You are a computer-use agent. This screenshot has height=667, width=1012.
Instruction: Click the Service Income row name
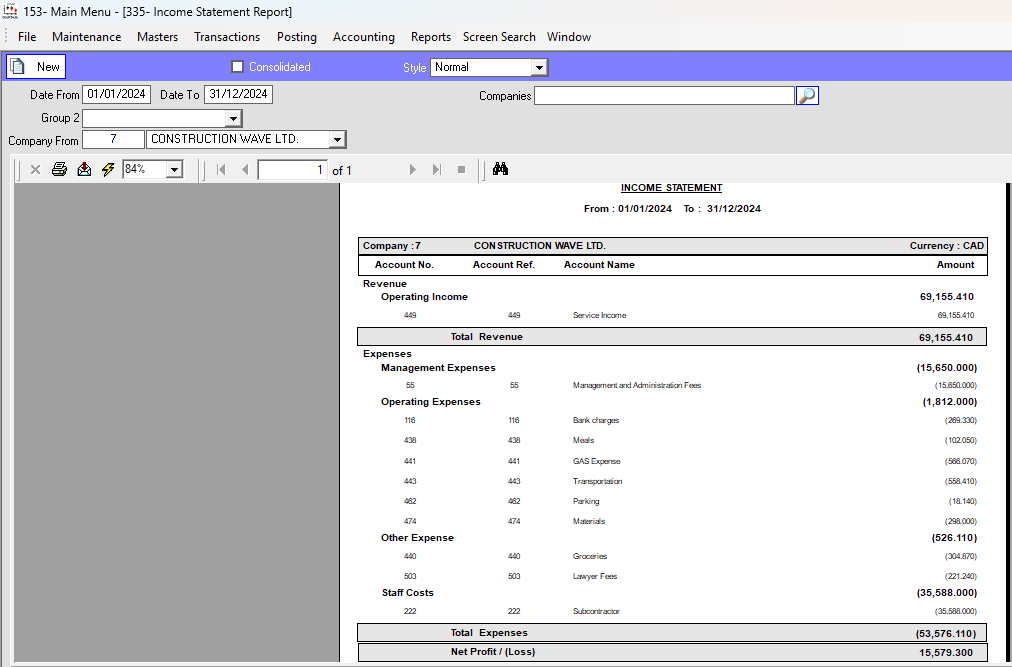(x=599, y=315)
